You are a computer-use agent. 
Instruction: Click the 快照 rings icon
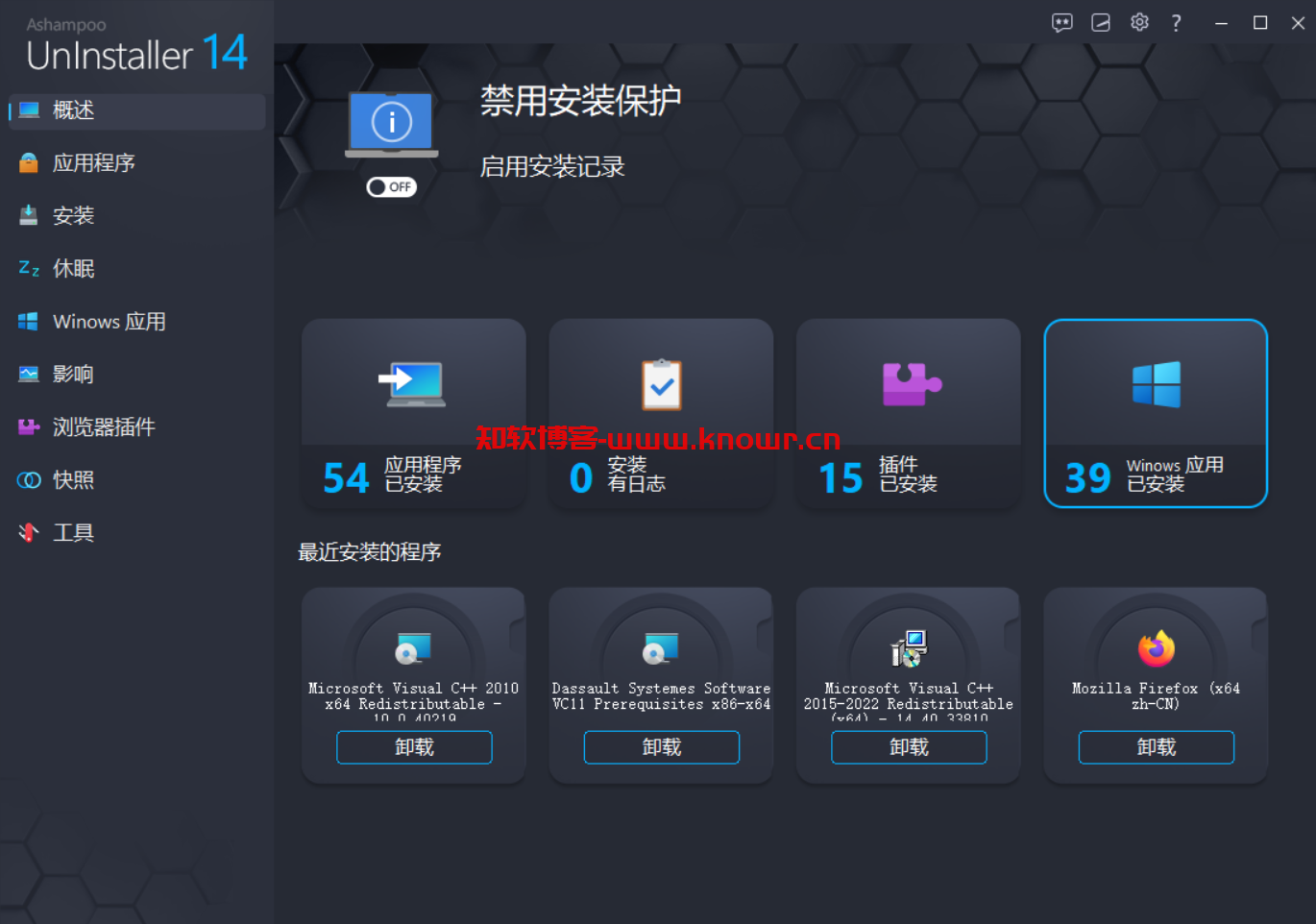tap(29, 480)
